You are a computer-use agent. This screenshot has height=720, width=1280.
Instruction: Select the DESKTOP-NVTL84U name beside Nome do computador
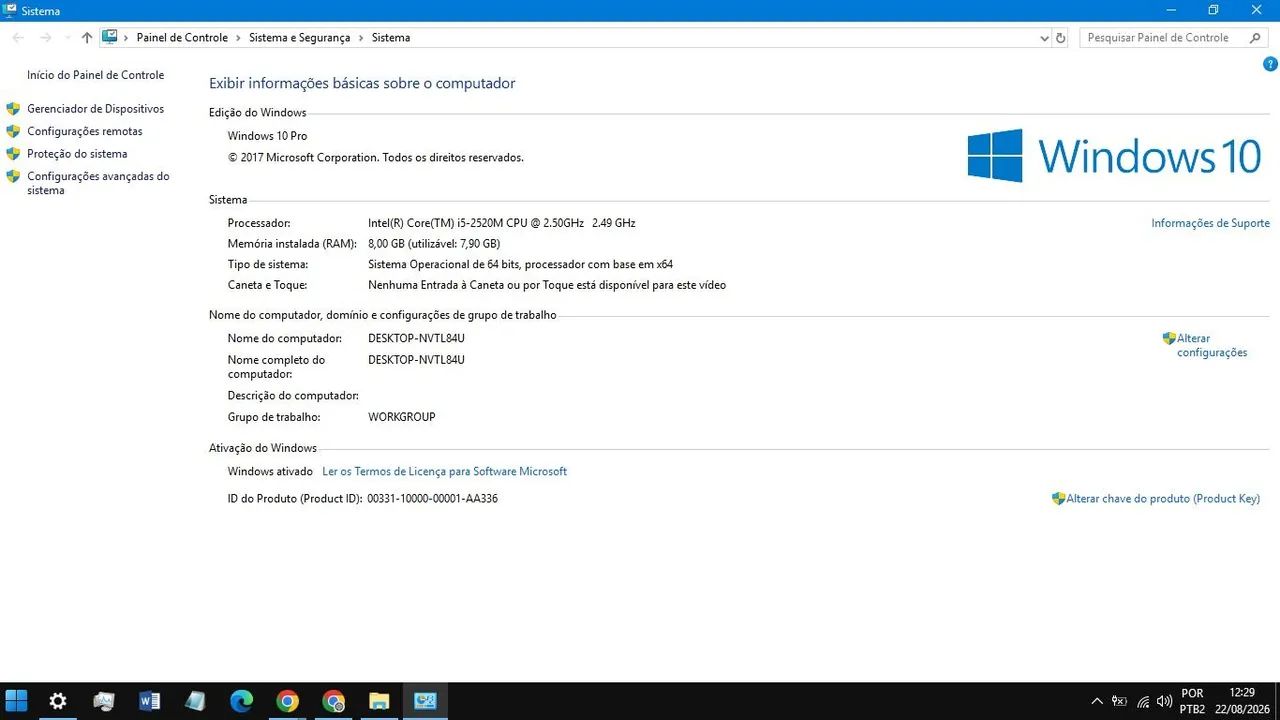(x=416, y=338)
